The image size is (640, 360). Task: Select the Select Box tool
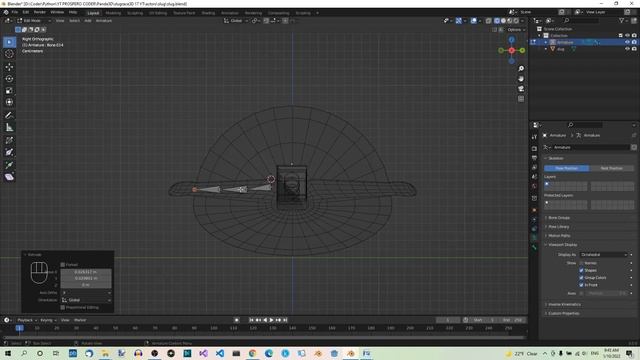click(9, 42)
